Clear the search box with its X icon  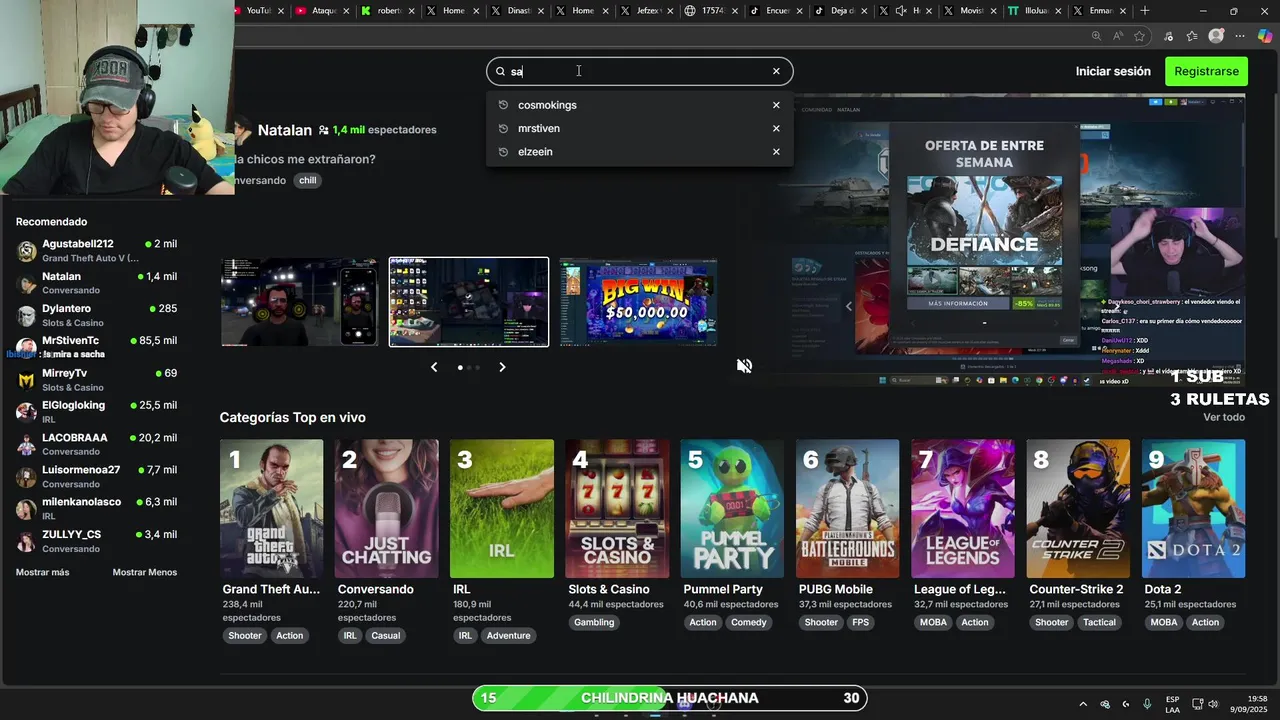[776, 71]
